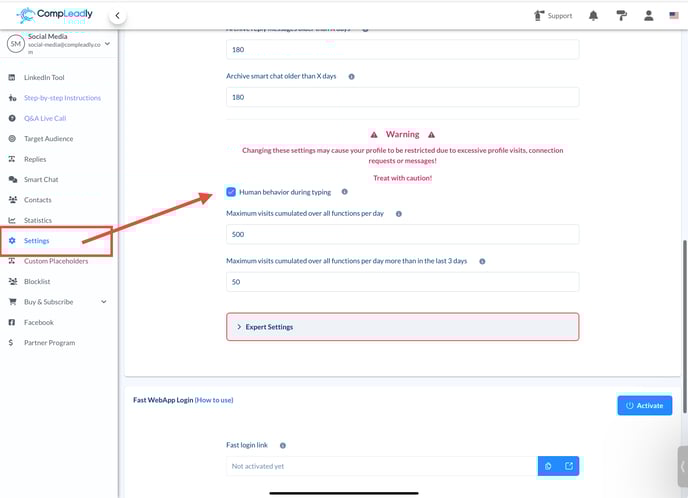This screenshot has height=498, width=688.
Task: Click info icon beside Human behavior during typing
Action: 345,192
